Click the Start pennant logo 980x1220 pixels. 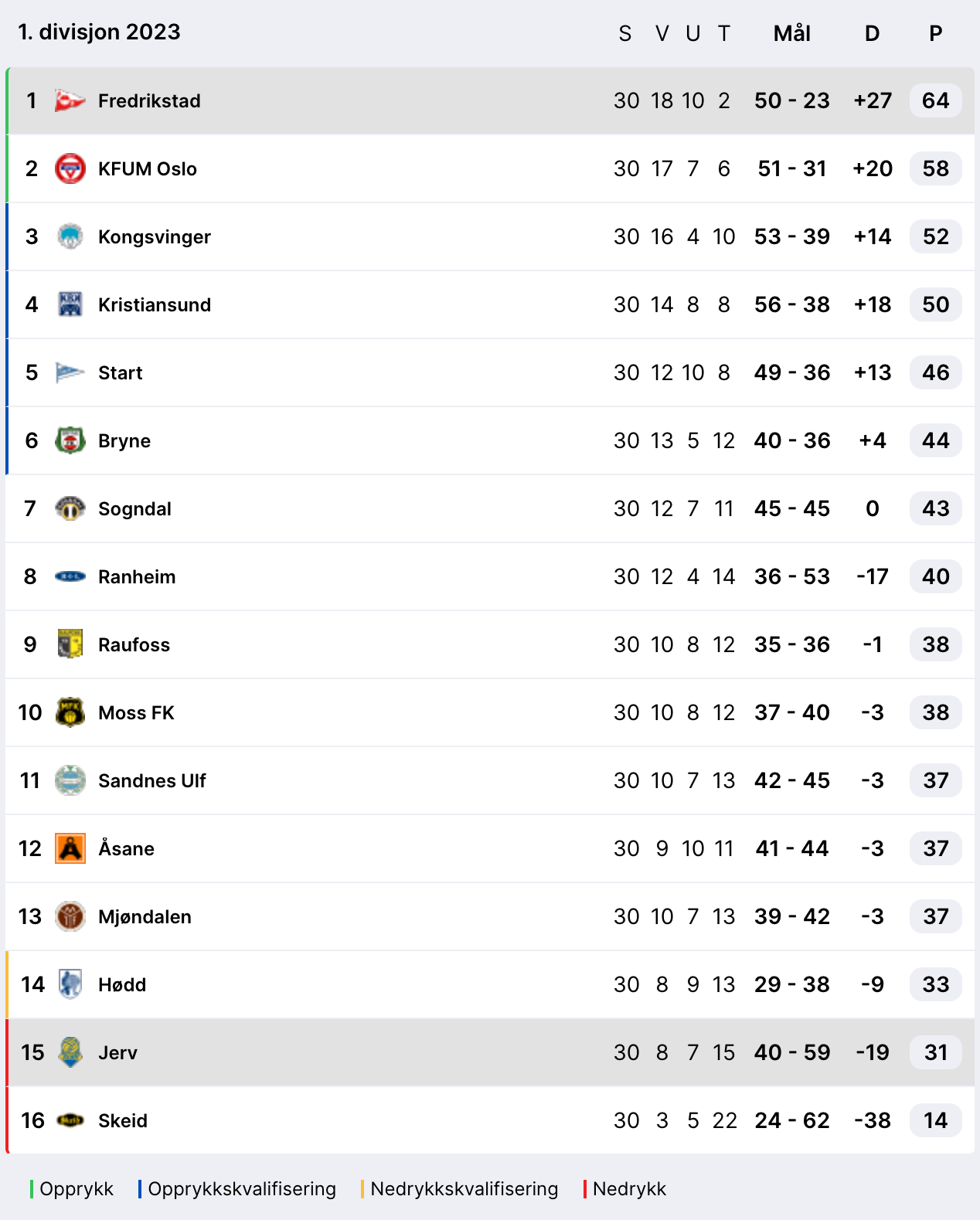pos(70,372)
